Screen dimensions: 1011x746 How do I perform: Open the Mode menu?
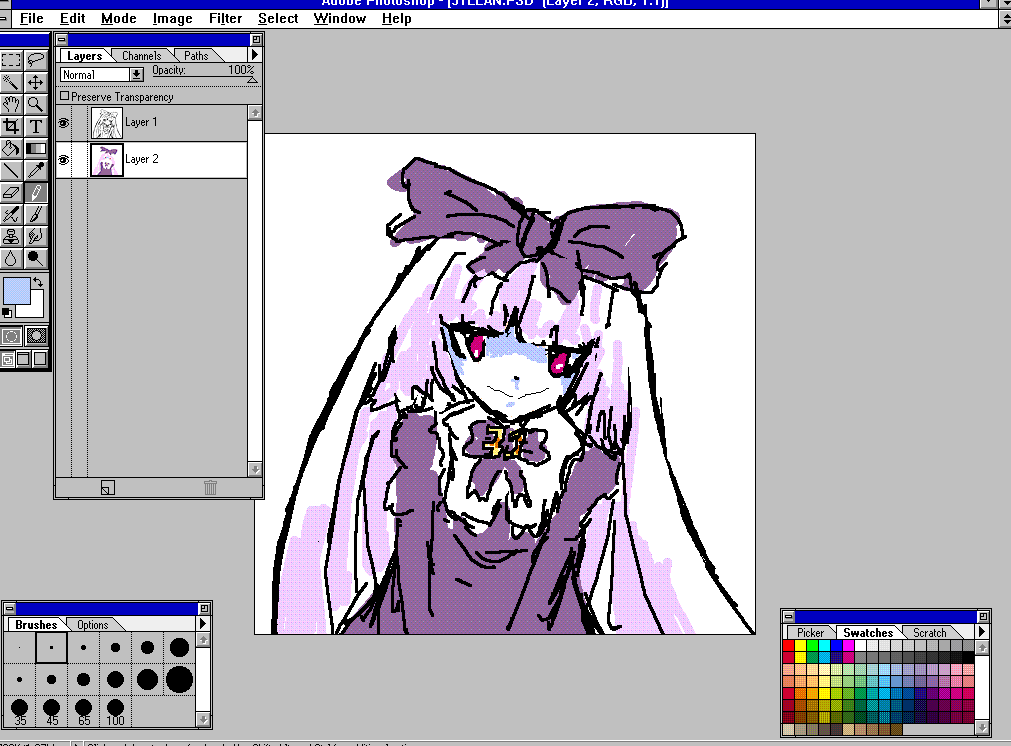coord(119,19)
